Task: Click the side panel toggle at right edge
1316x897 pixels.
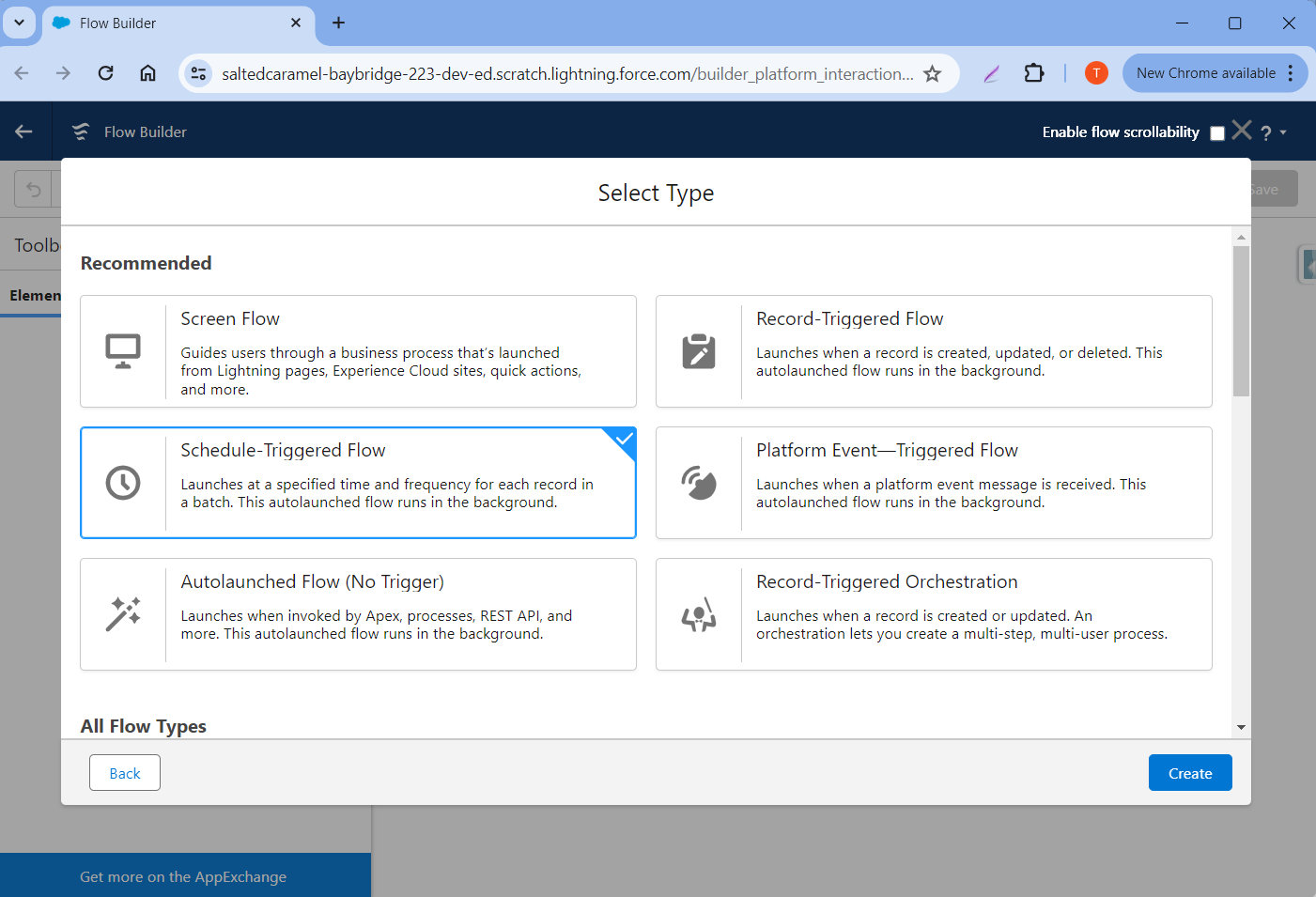Action: point(1308,264)
